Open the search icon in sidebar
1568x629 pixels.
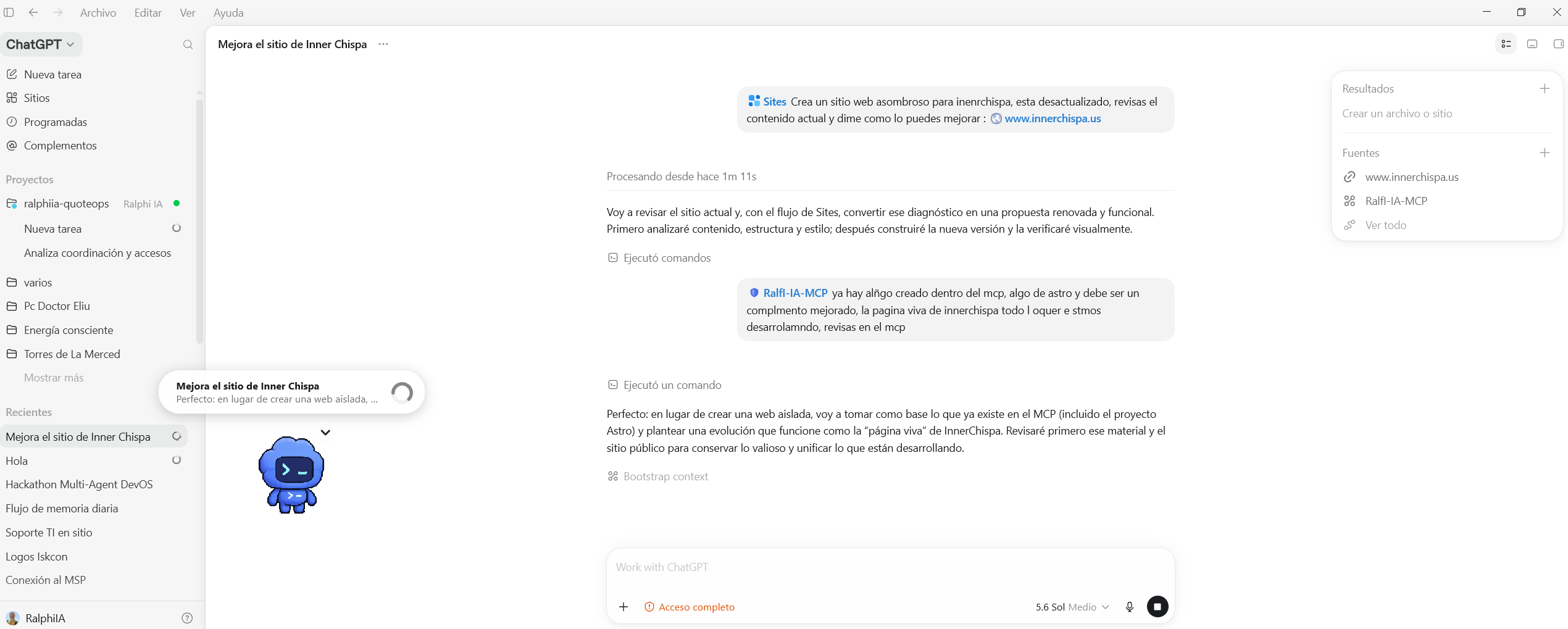tap(188, 44)
